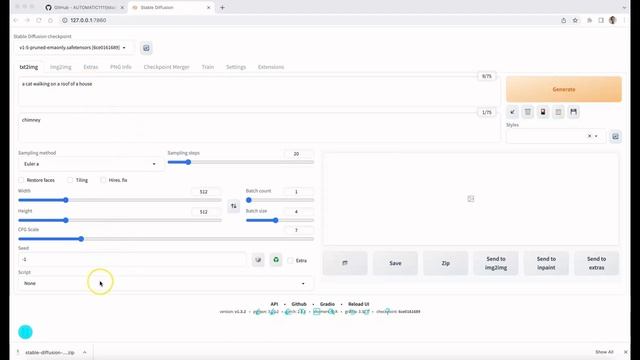
Task: Expand the Styles dropdown
Action: [x=556, y=136]
